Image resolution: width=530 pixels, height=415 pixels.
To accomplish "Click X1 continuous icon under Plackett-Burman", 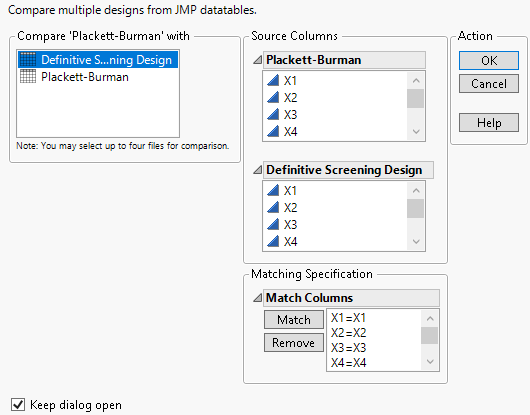I will click(x=273, y=80).
